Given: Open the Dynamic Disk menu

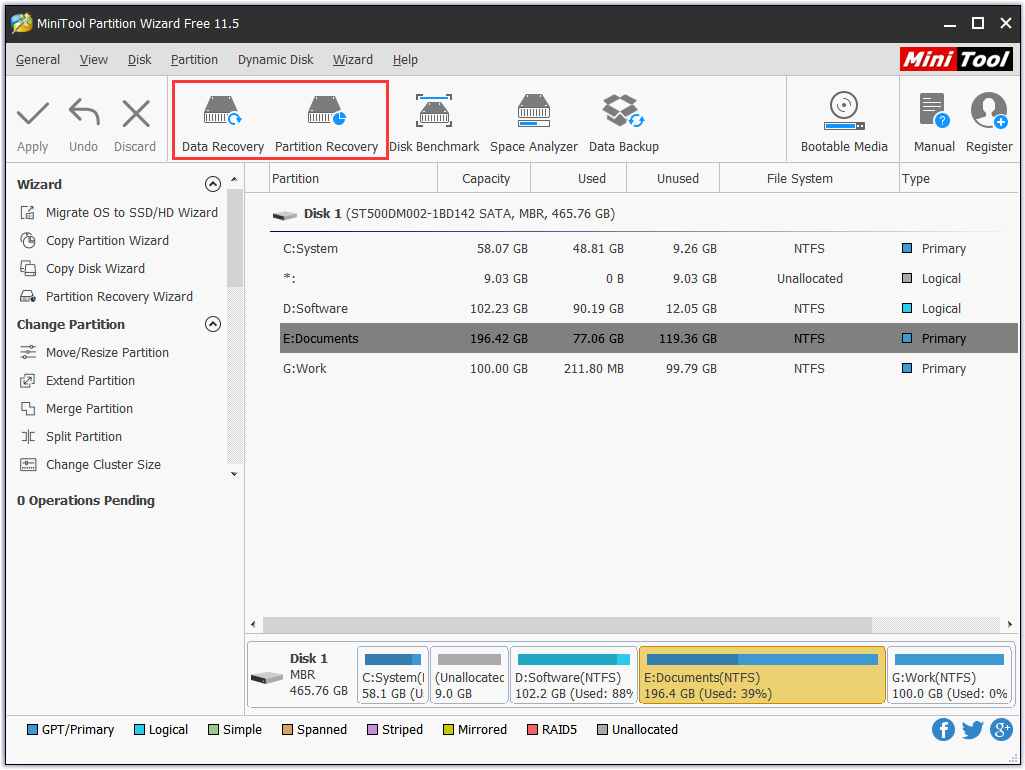Looking at the screenshot, I should [275, 59].
